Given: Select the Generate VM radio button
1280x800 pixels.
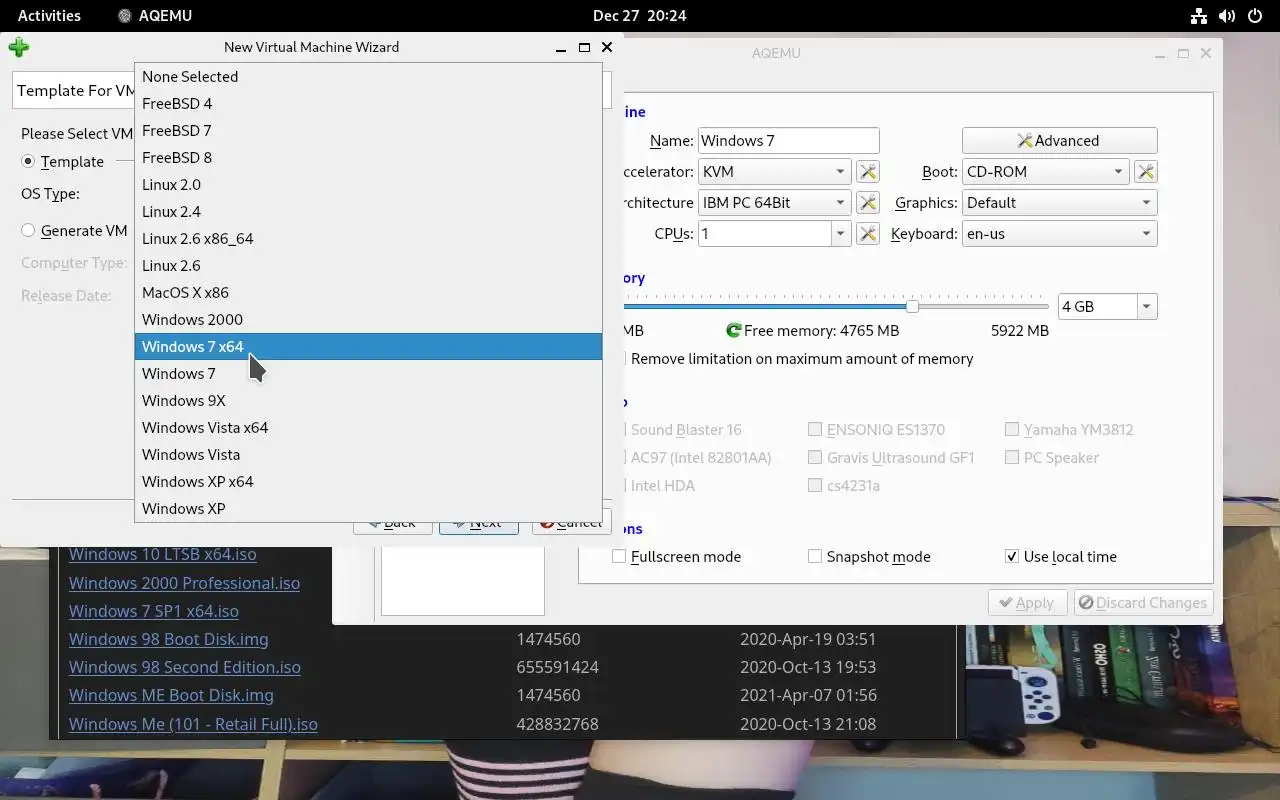Looking at the screenshot, I should (28, 230).
